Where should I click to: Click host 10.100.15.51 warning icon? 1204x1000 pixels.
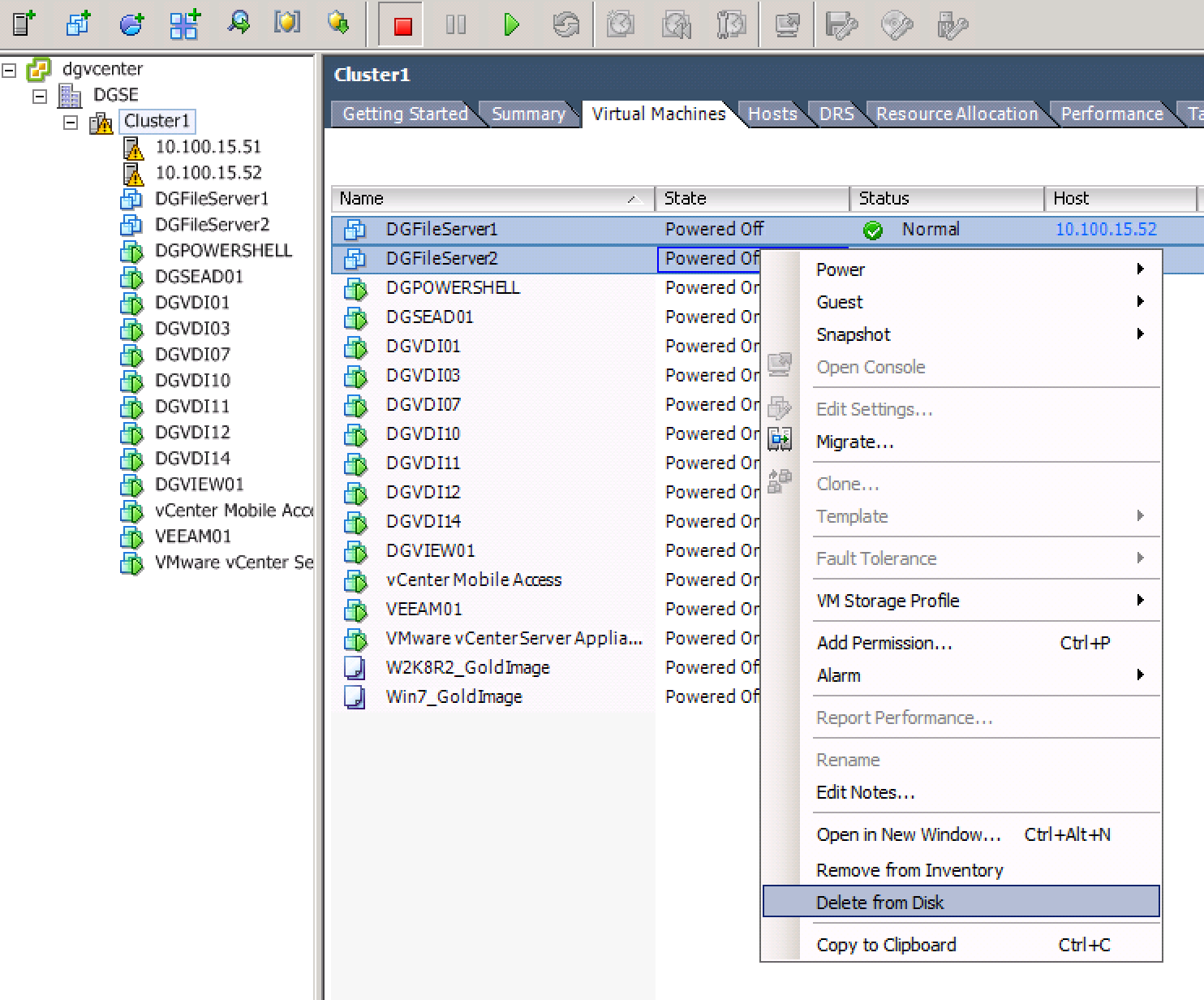133,148
